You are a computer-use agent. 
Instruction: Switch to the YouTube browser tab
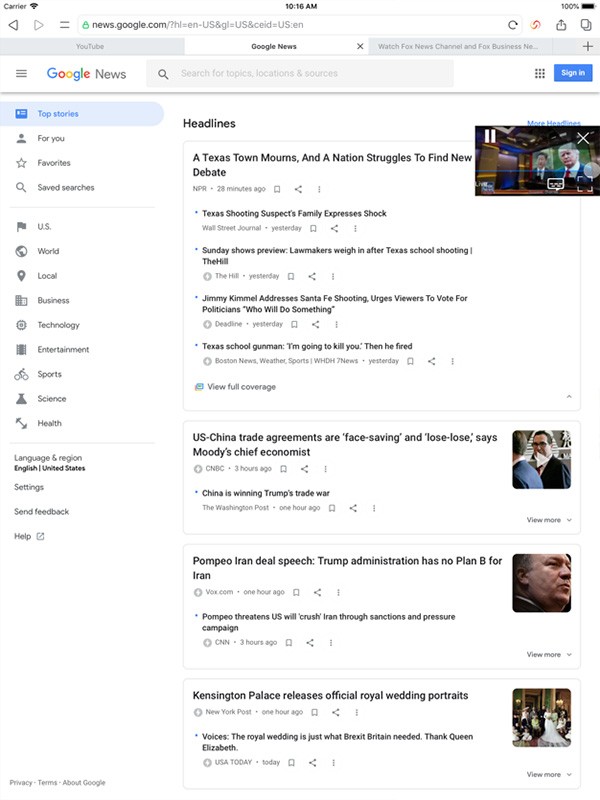tap(90, 46)
